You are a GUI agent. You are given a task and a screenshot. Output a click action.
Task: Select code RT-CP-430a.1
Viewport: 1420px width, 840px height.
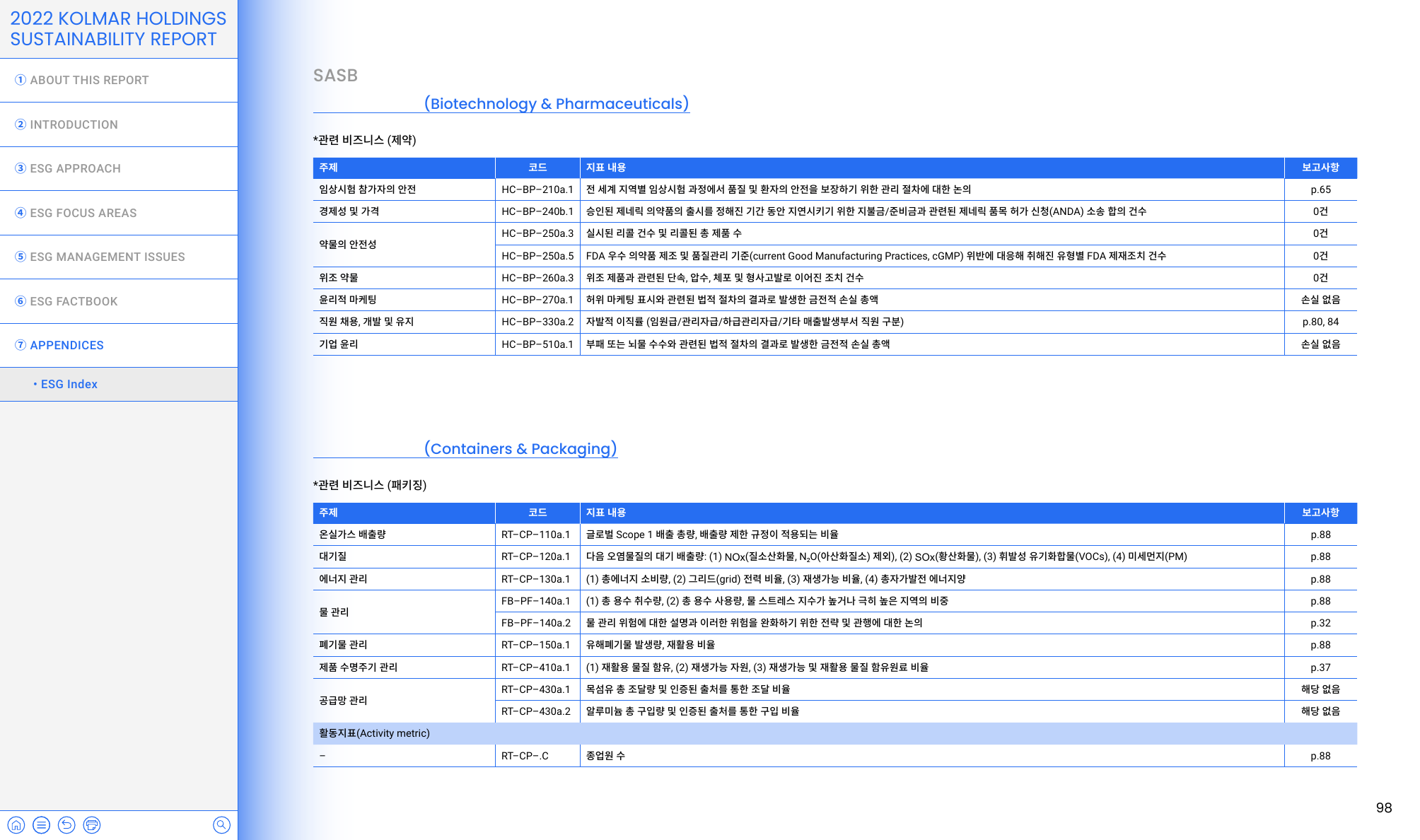tap(535, 689)
